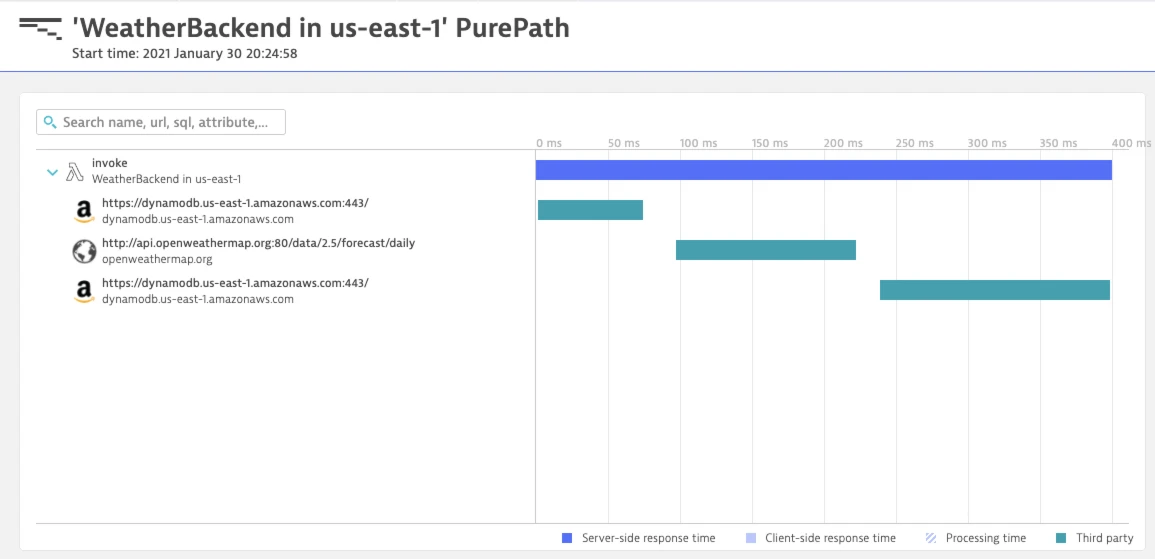1155x559 pixels.
Task: Click the 100 ms axis label
Action: coord(698,143)
